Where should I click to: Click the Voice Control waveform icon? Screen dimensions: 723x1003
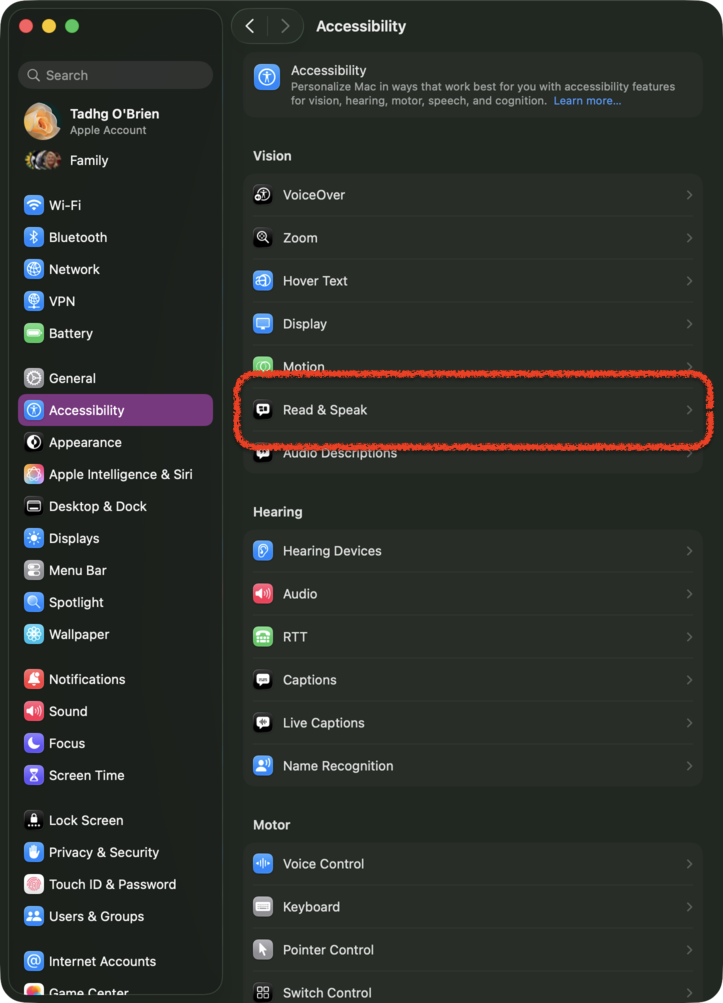263,864
